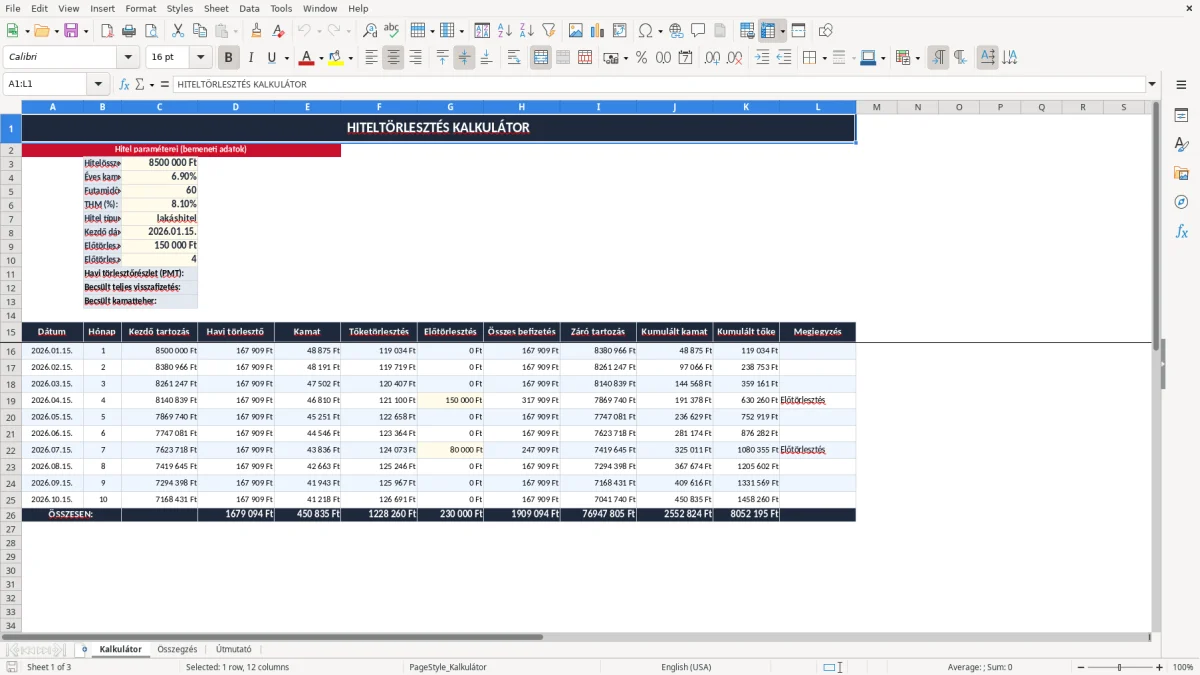This screenshot has width=1200, height=675.
Task: Apply the yellow background color swatch
Action: 336,58
